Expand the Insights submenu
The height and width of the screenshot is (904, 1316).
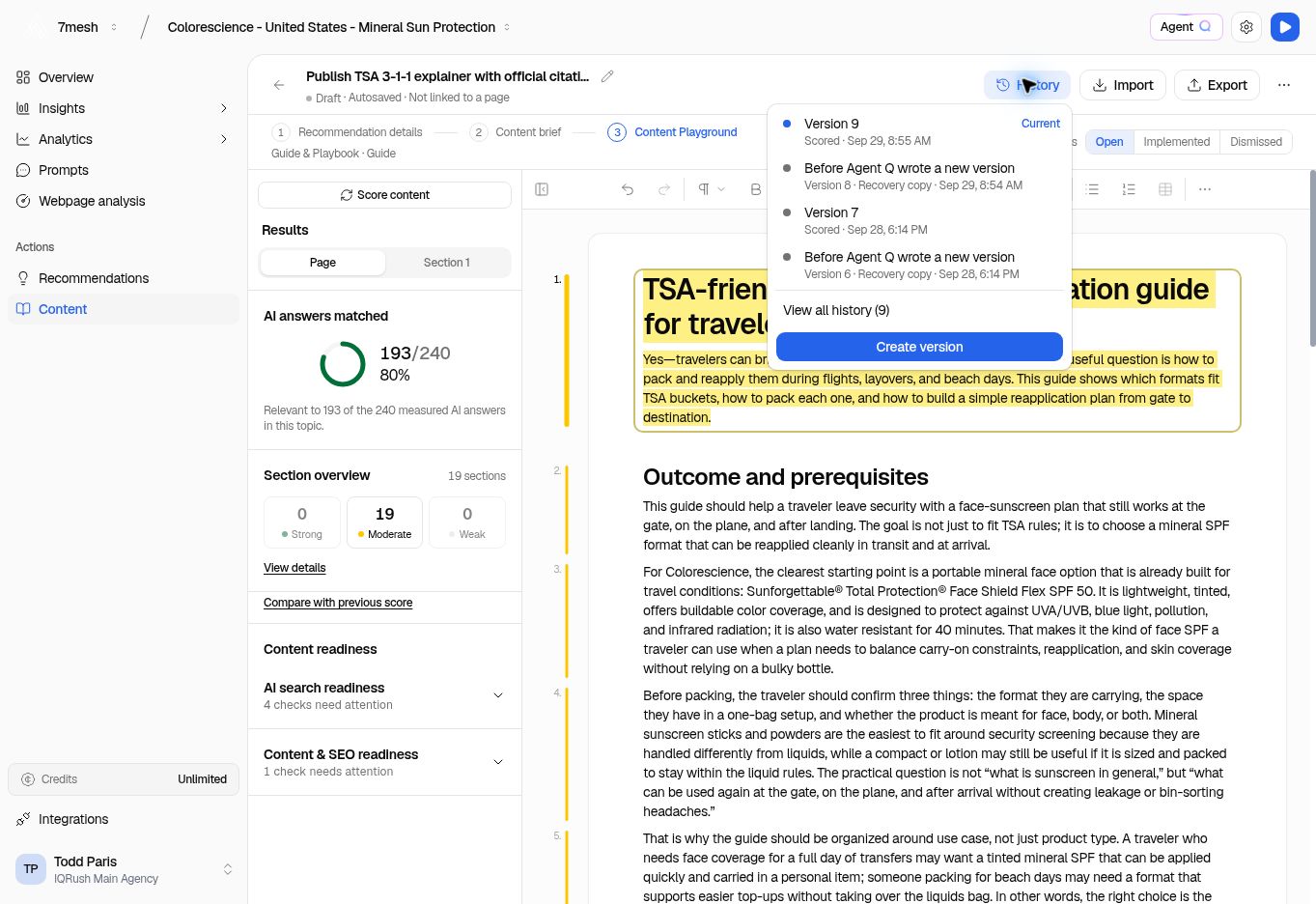[224, 108]
